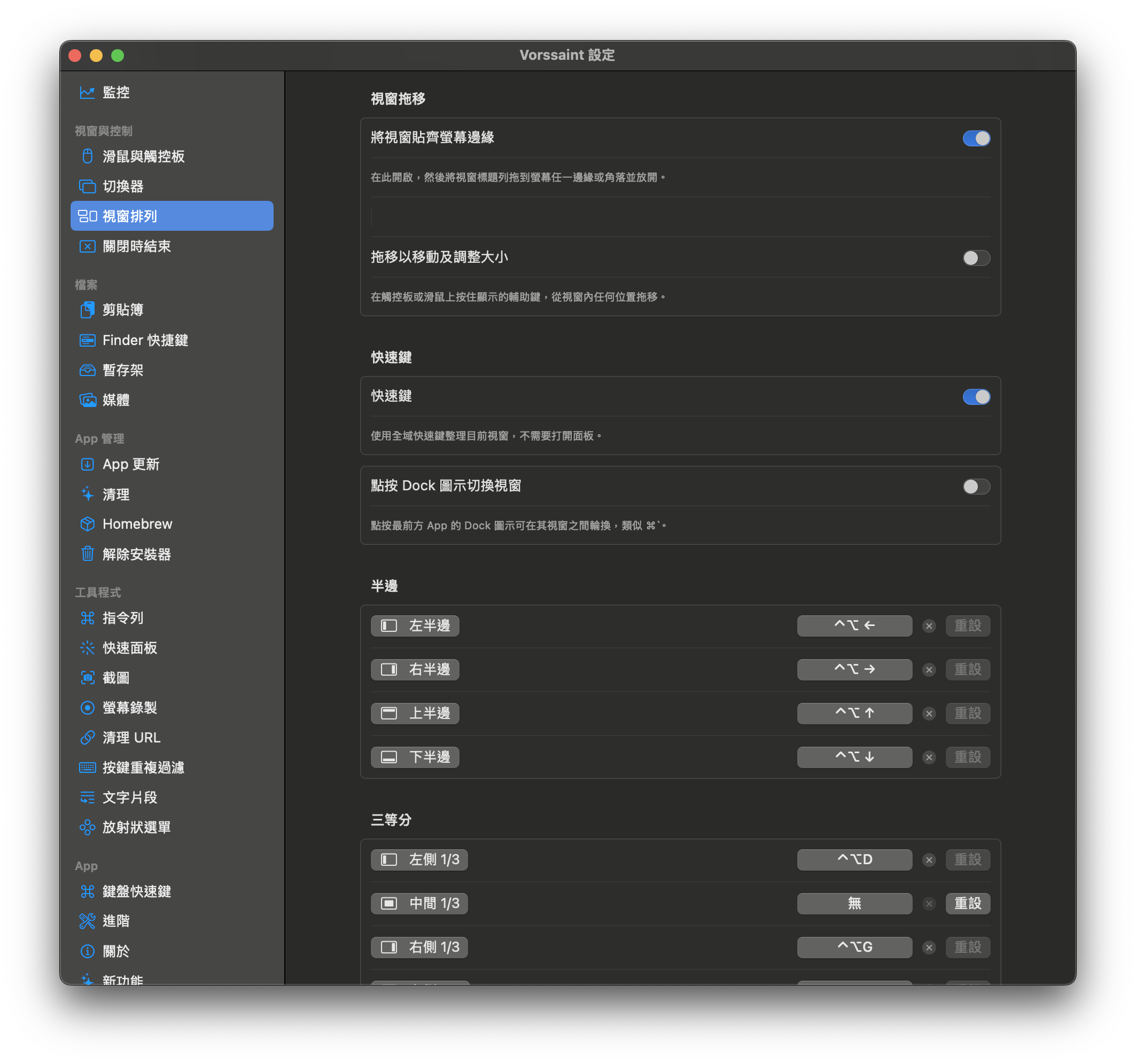Clear the 左側 1/3 shortcut with x
Image resolution: width=1136 pixels, height=1064 pixels.
[x=929, y=860]
